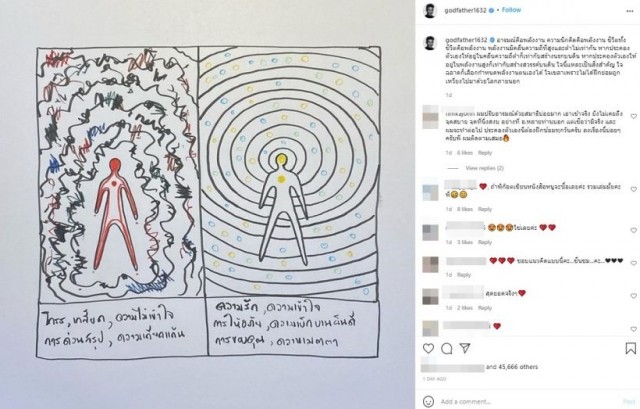Like the comment with three heart-eyes emojis
This screenshot has height=409, width=640.
tap(633, 230)
